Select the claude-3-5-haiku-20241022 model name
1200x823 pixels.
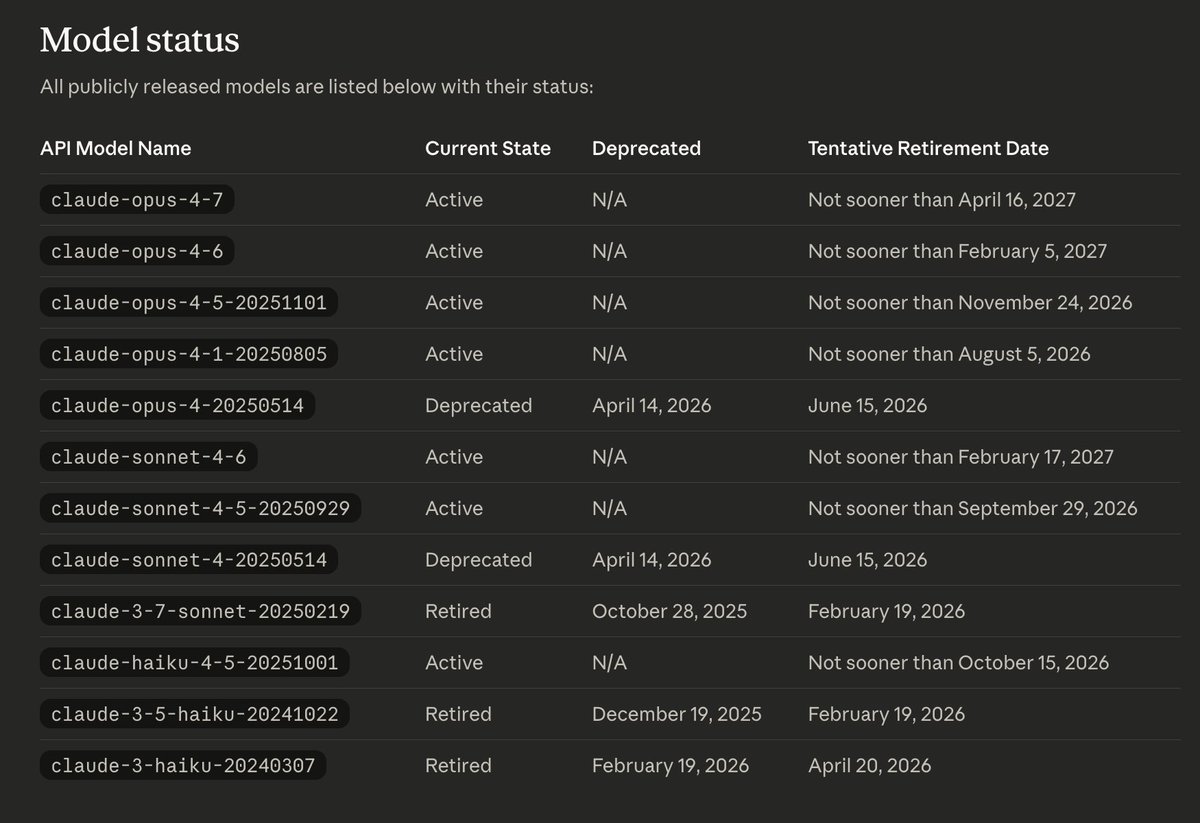tap(195, 714)
